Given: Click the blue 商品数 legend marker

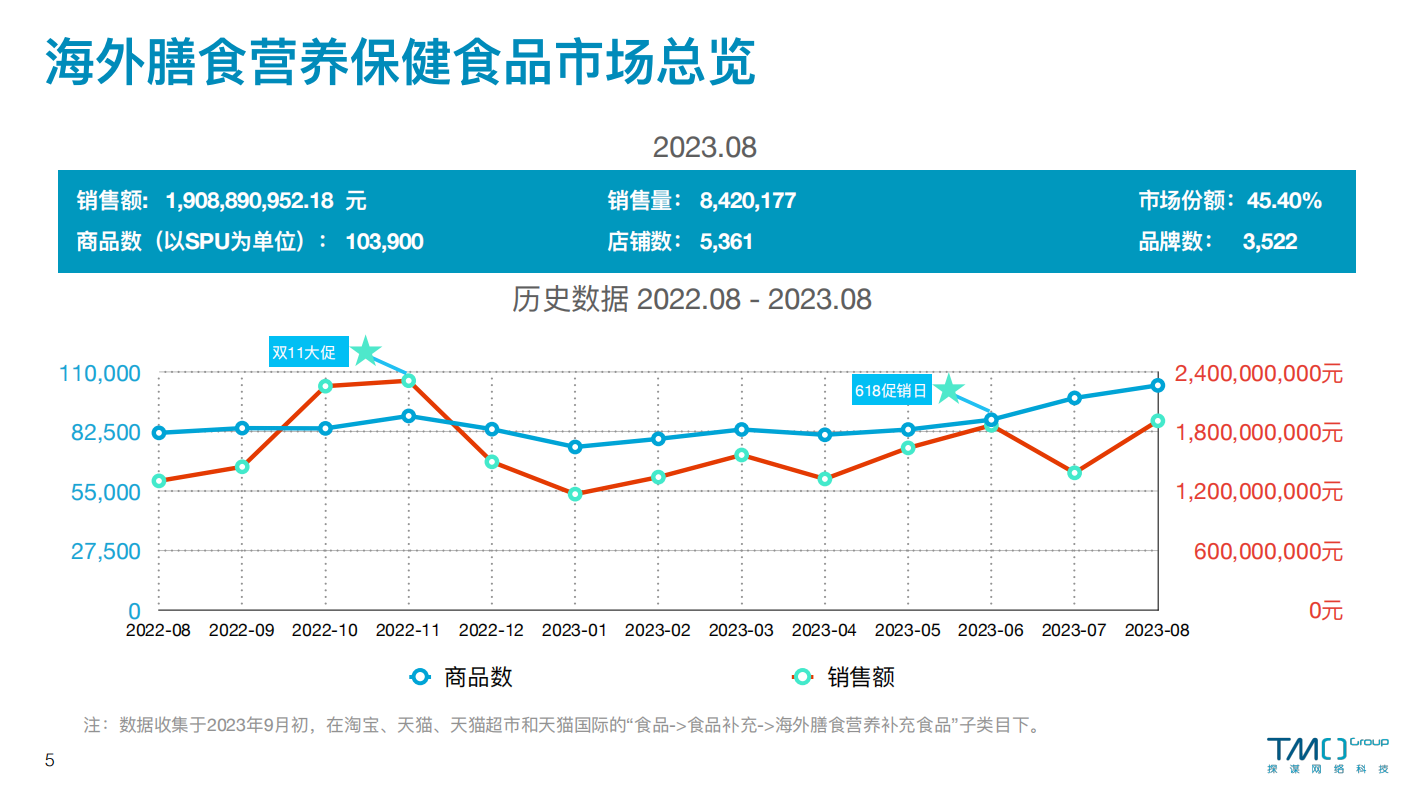Looking at the screenshot, I should click(420, 677).
